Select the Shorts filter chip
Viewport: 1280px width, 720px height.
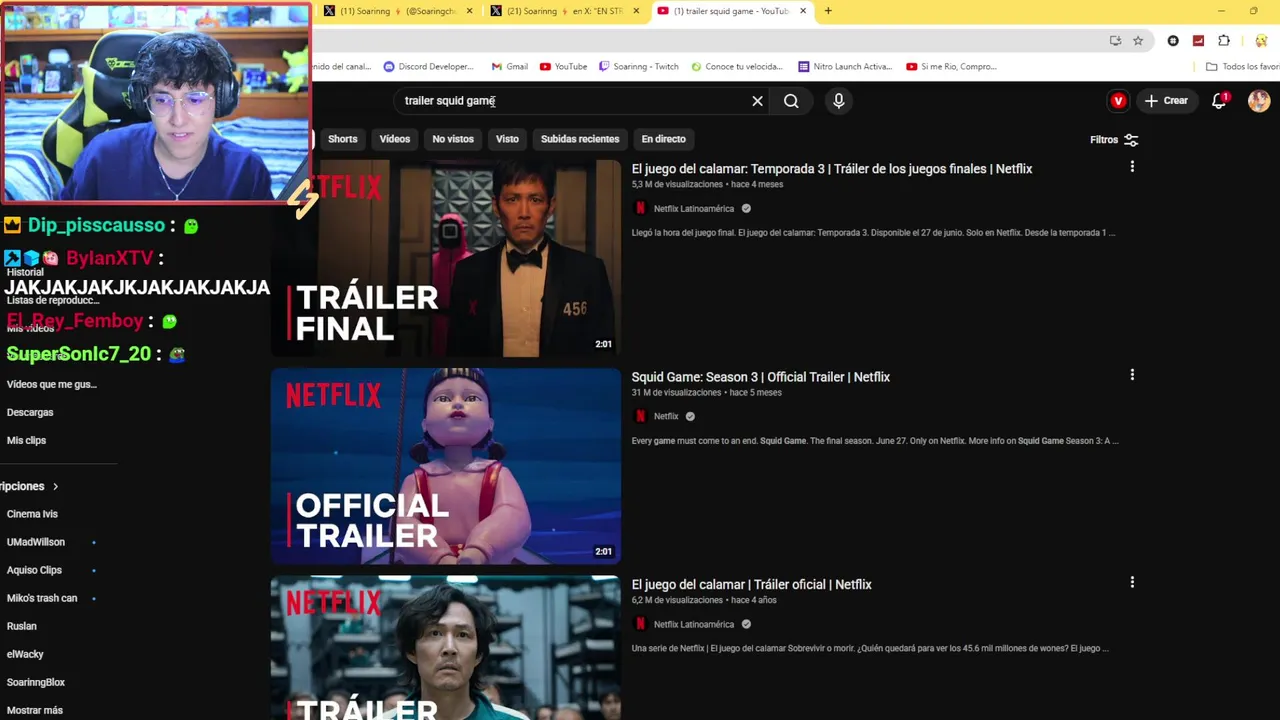tap(343, 139)
